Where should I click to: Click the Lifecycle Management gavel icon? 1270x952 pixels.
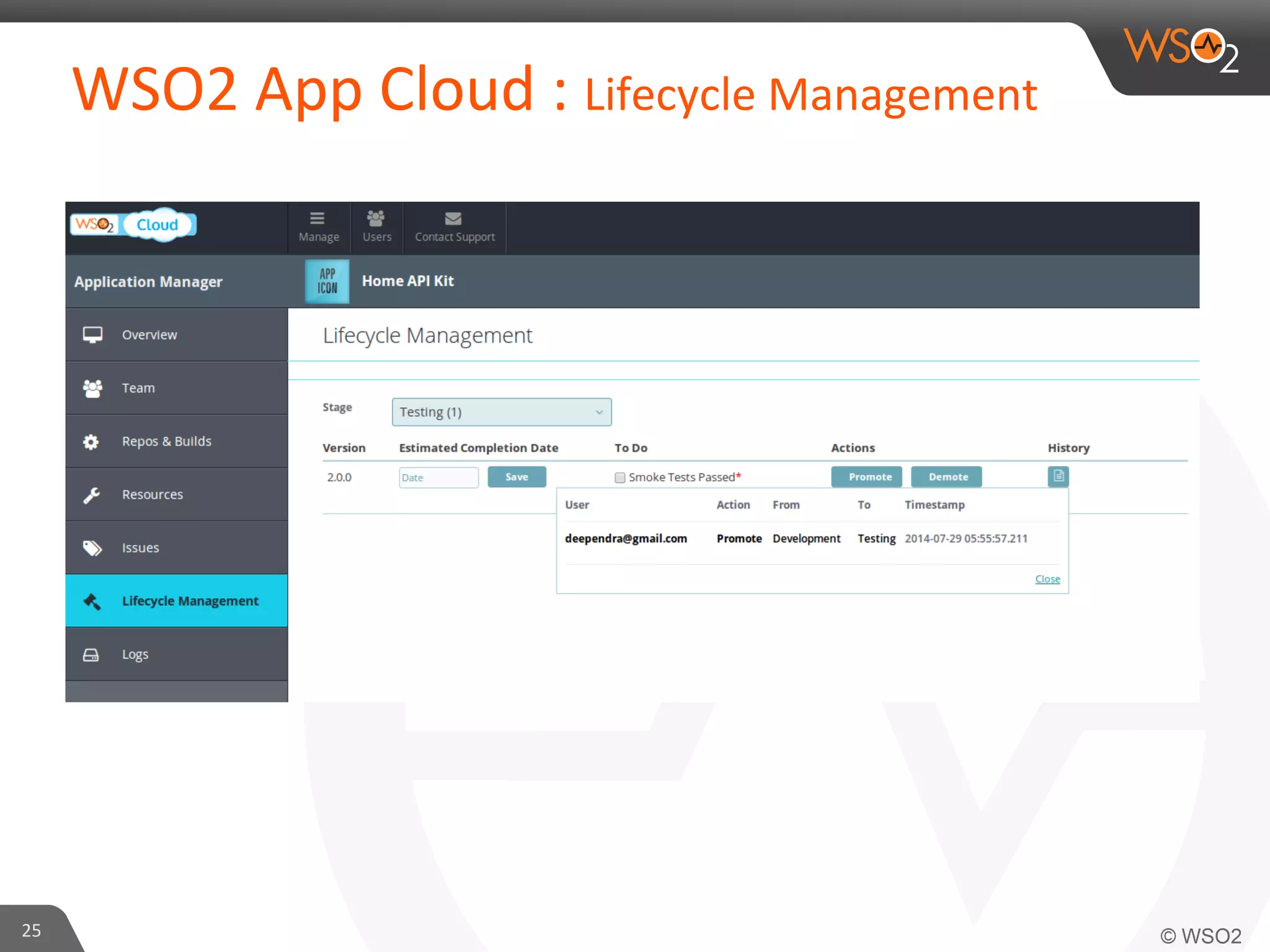click(92, 601)
